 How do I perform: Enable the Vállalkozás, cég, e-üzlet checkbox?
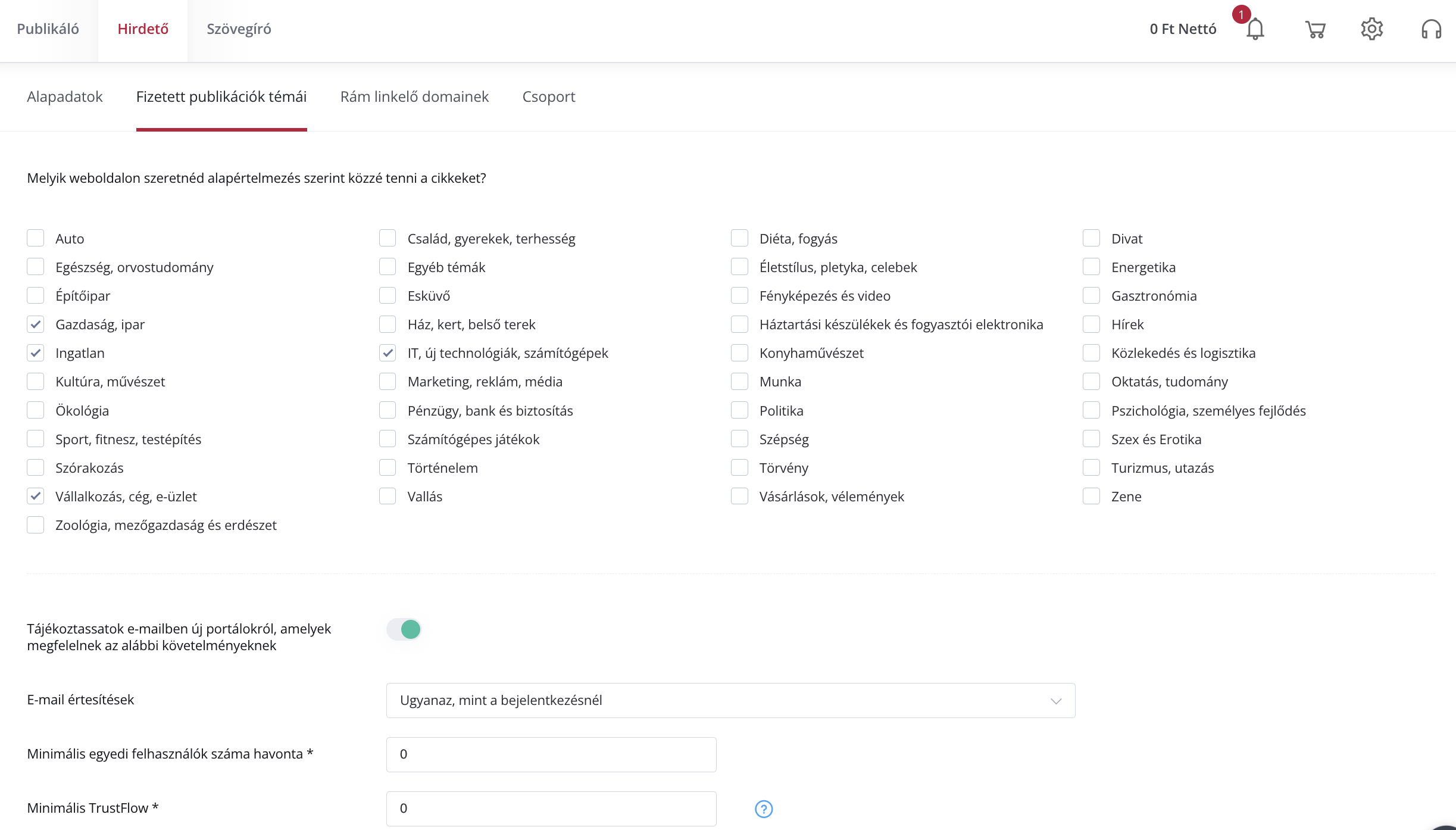click(x=36, y=496)
